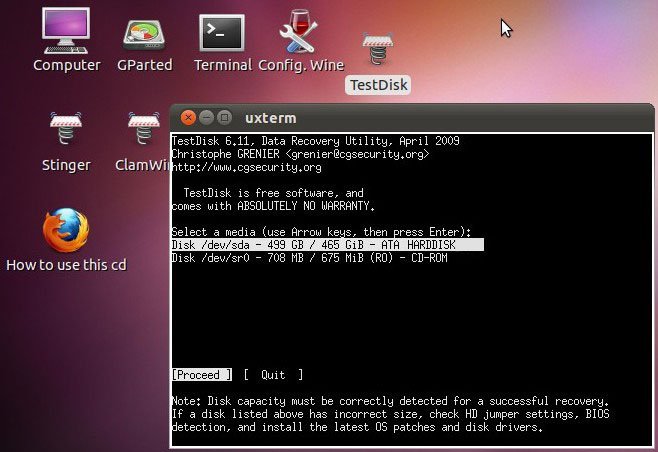Click the grenier@cgsecurity.org email text
Image resolution: width=658 pixels, height=452 pixels.
point(358,154)
